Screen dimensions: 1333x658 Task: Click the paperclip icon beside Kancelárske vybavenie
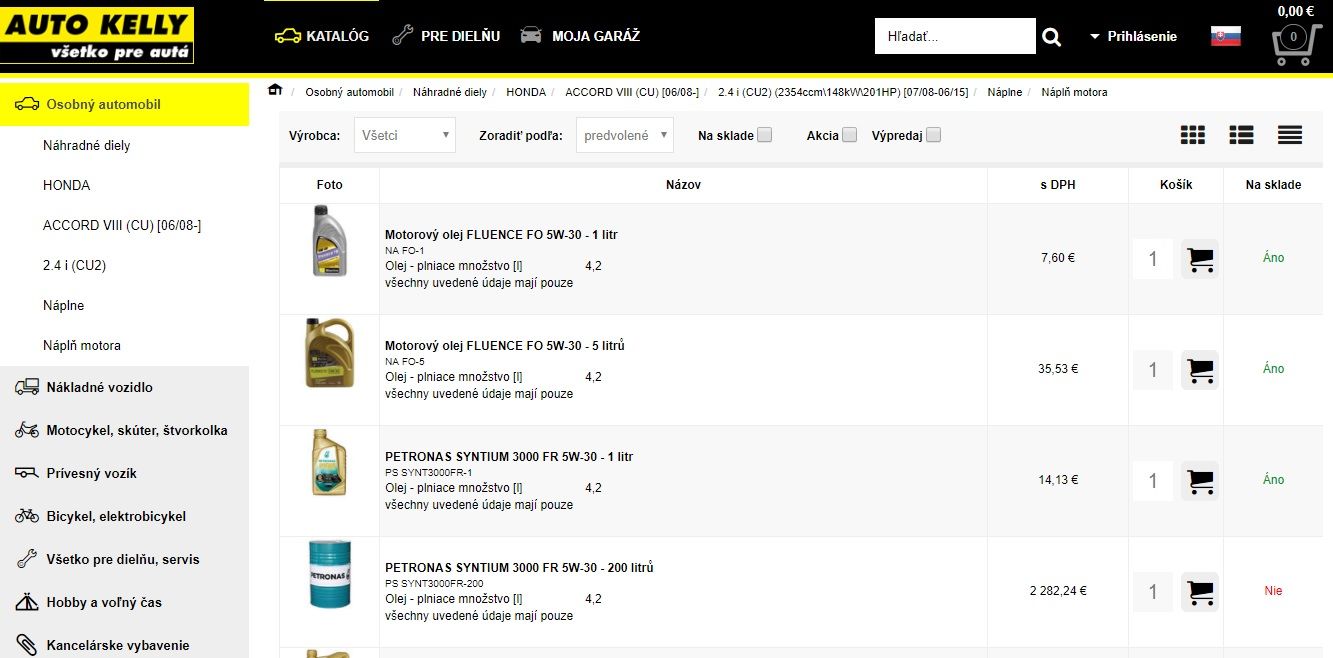point(27,645)
